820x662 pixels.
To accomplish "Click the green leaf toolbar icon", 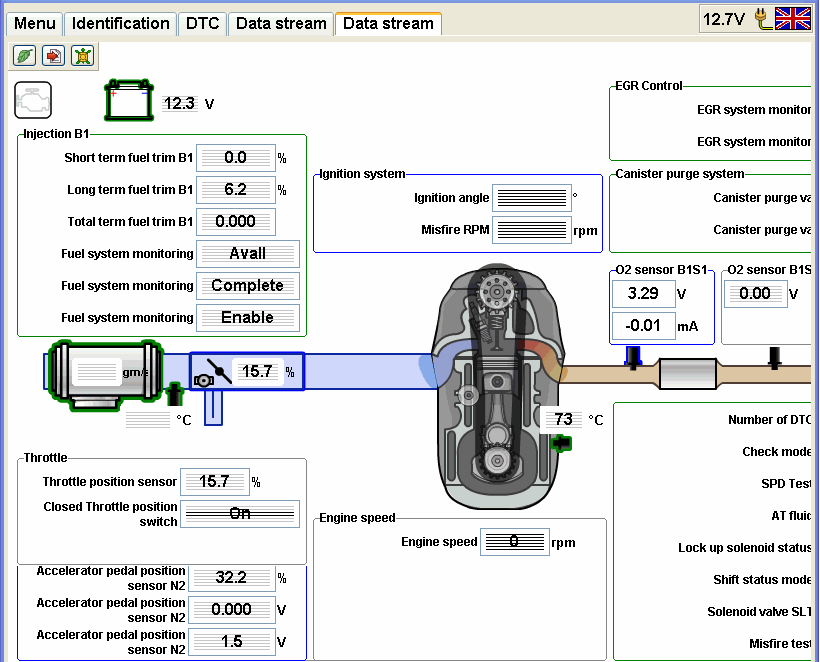I will [25, 55].
